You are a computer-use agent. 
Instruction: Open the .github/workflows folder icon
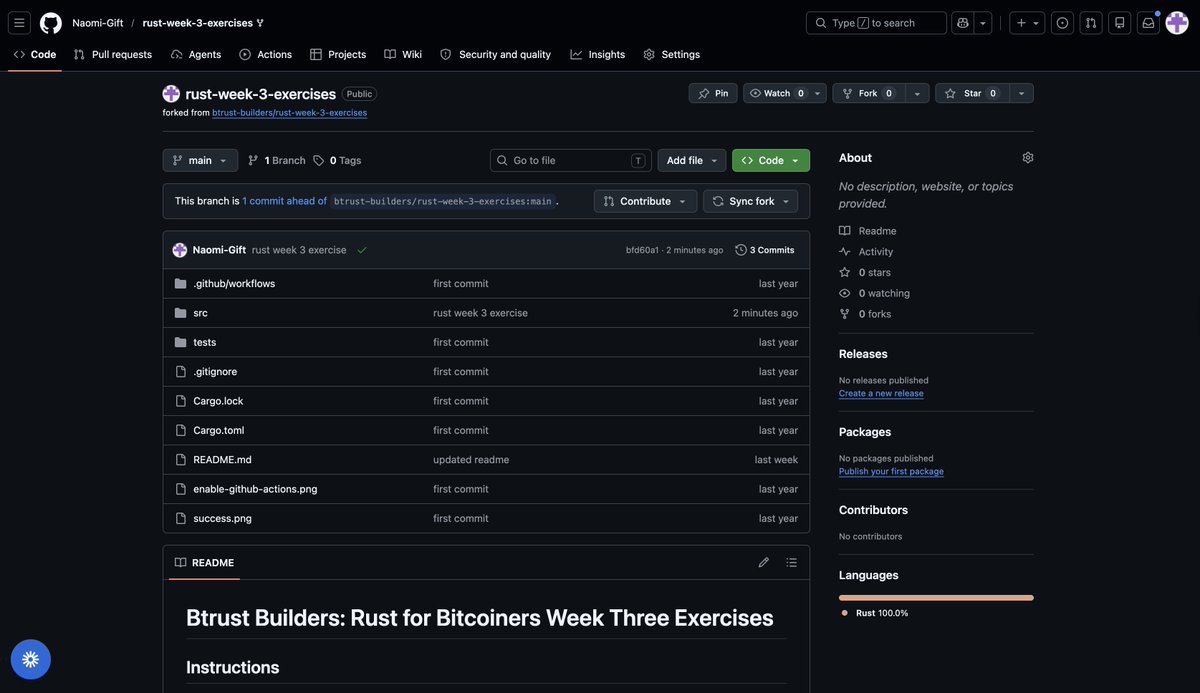point(181,284)
